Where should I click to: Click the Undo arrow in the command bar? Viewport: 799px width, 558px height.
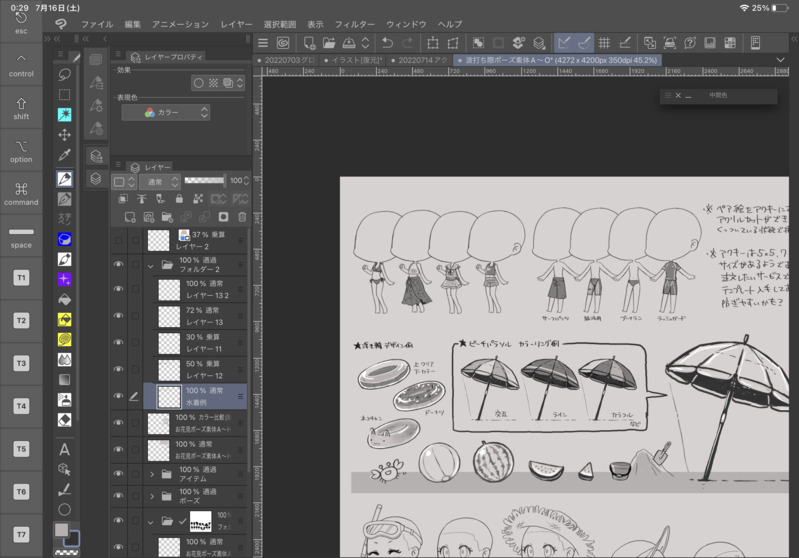point(387,43)
